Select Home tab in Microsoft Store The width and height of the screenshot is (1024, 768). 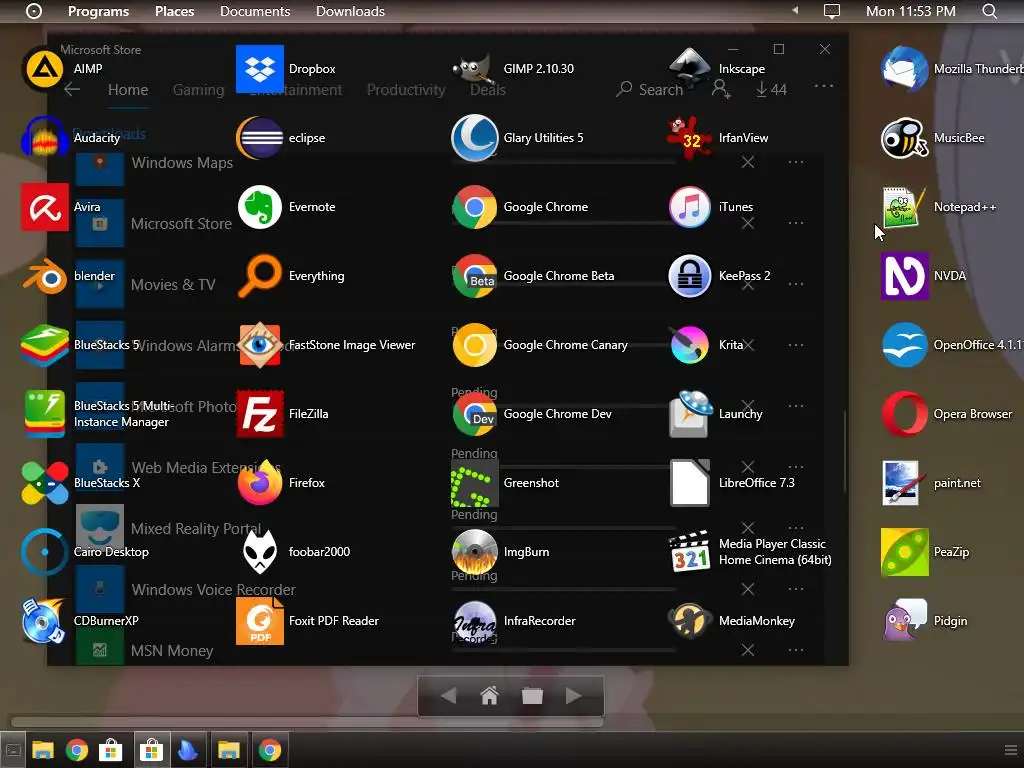click(x=128, y=89)
